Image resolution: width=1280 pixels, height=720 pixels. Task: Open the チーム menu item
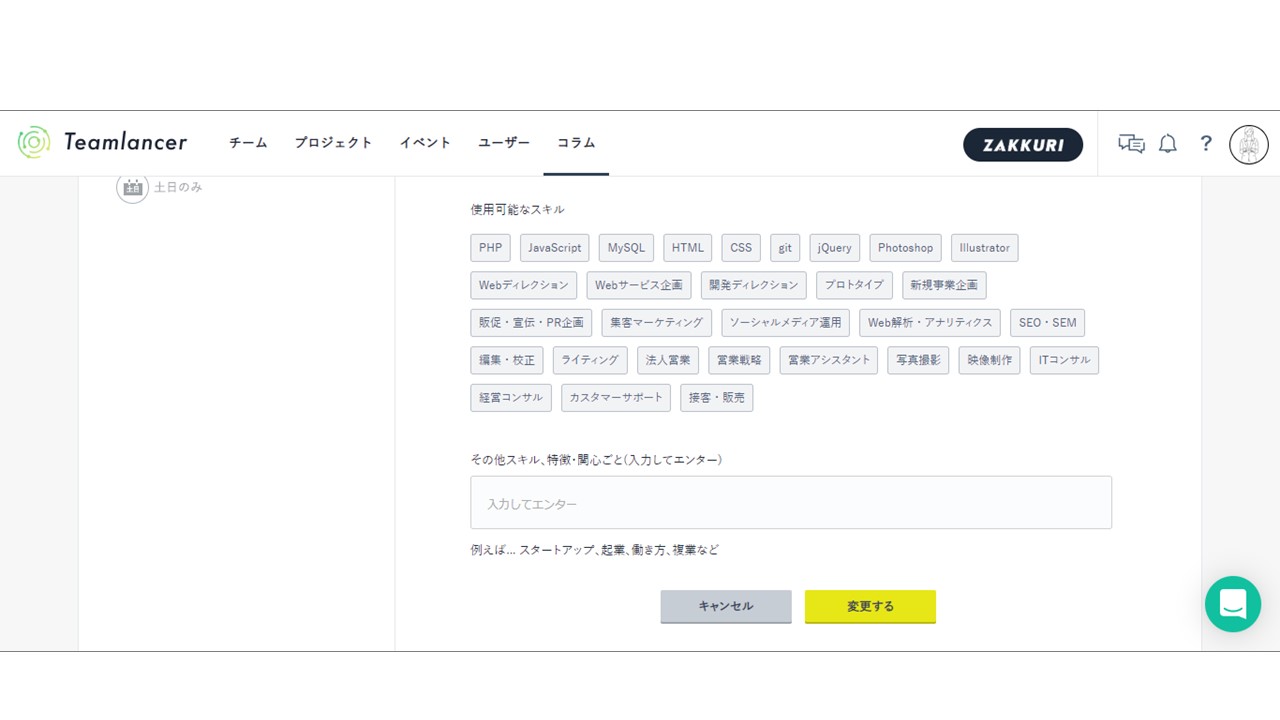248,143
